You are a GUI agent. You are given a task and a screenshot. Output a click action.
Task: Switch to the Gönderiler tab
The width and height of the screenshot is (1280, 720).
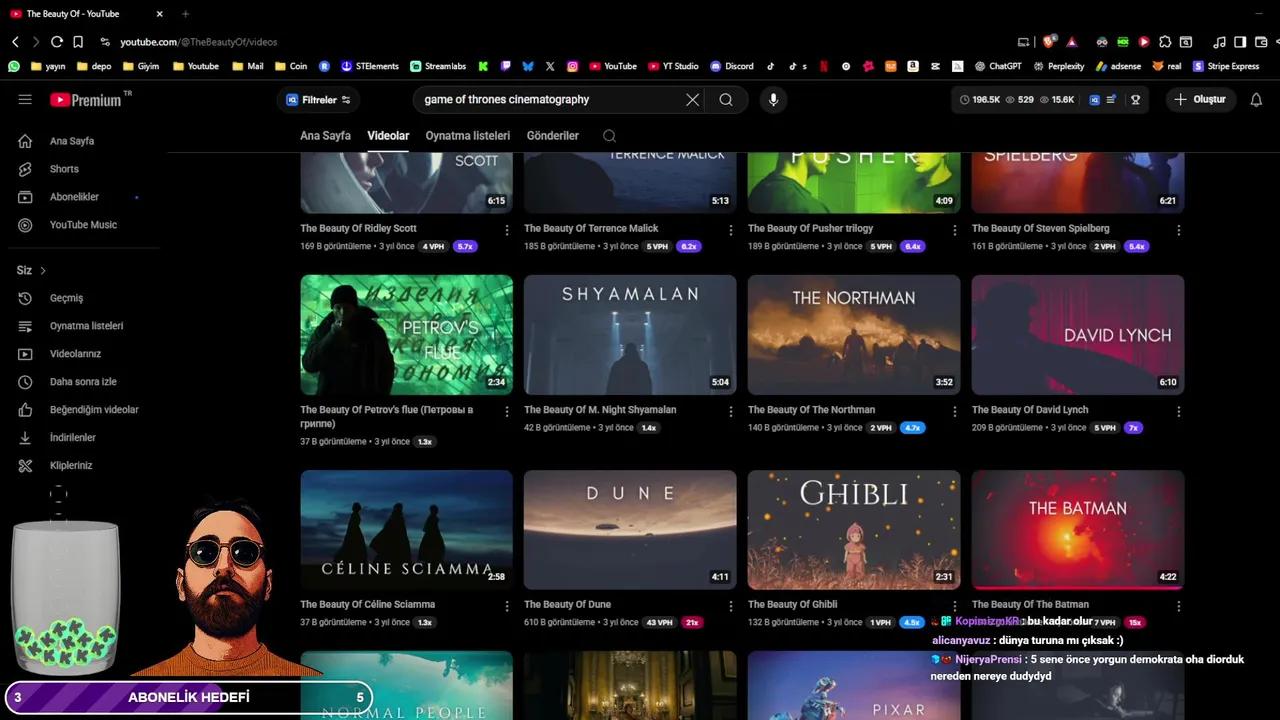552,136
